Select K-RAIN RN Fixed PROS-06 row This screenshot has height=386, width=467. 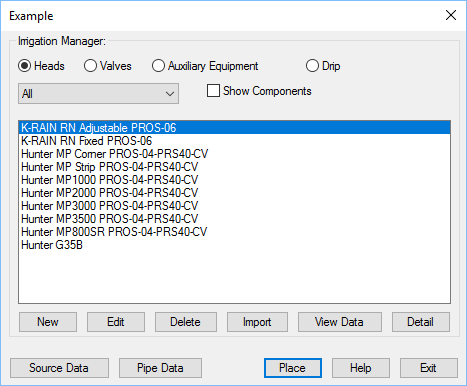point(234,141)
